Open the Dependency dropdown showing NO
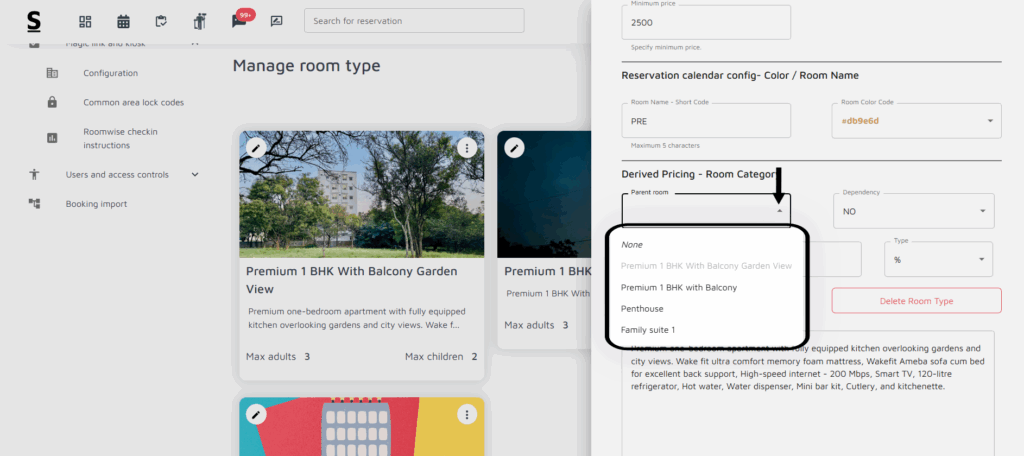This screenshot has height=456, width=1024. tap(914, 211)
